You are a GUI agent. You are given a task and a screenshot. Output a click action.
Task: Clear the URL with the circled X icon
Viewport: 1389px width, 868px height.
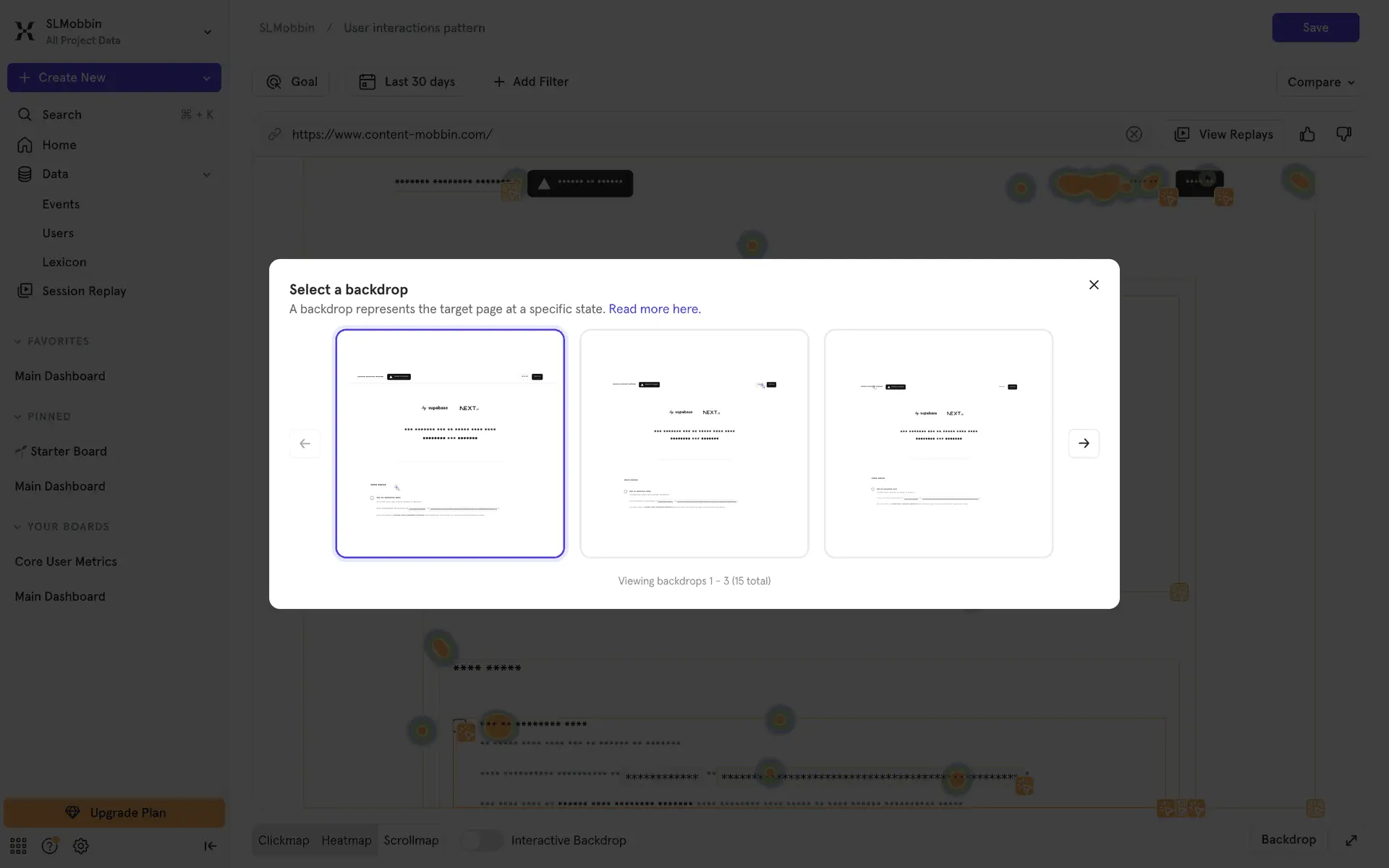(1134, 135)
